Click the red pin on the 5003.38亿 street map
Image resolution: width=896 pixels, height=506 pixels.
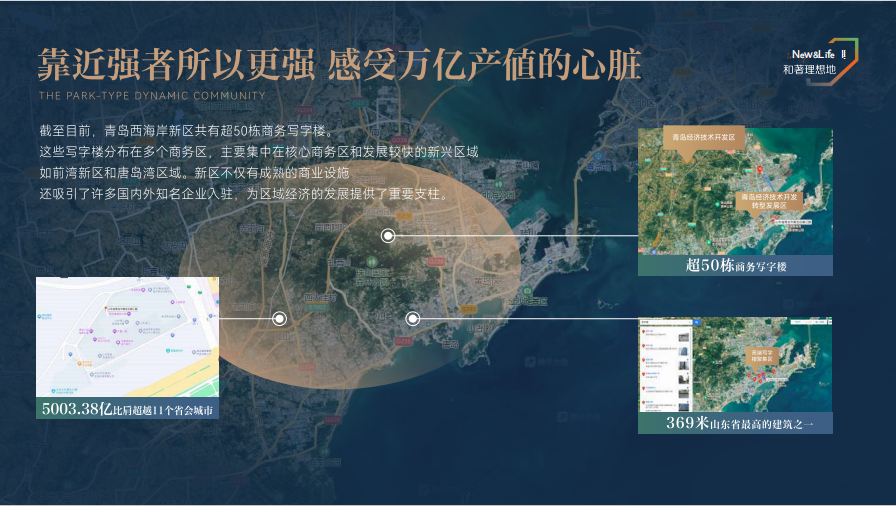pos(106,308)
